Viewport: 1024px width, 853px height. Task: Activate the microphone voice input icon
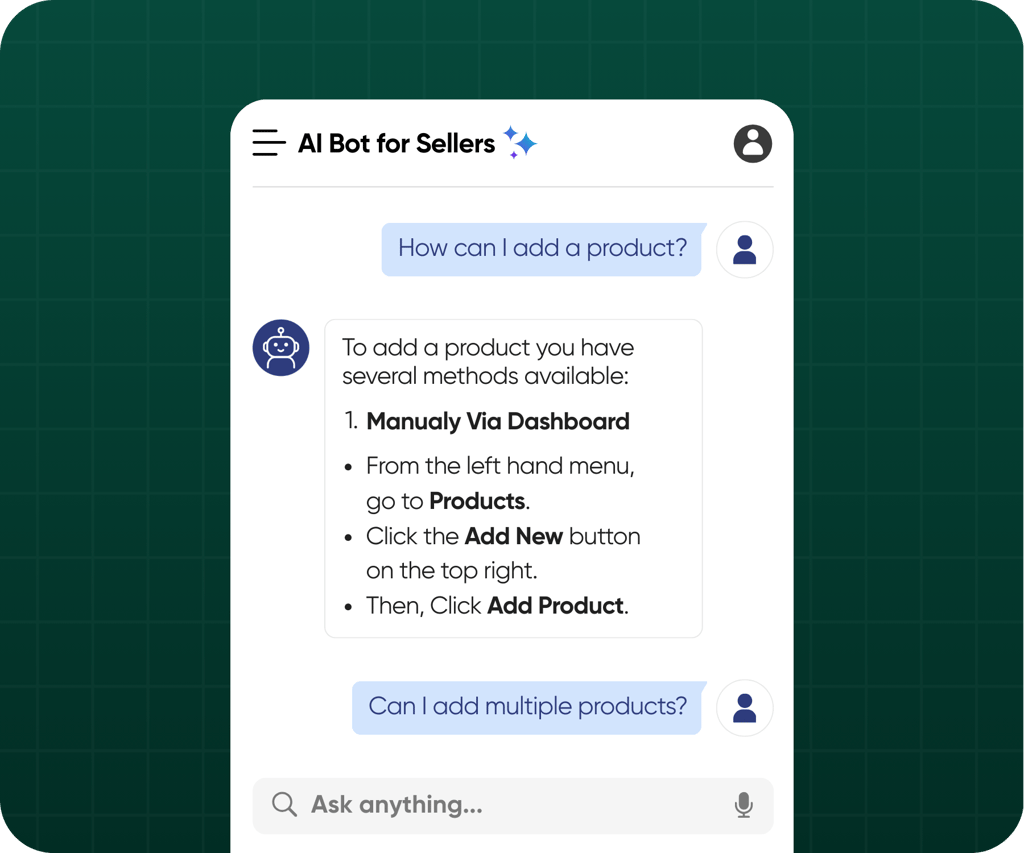tap(744, 805)
